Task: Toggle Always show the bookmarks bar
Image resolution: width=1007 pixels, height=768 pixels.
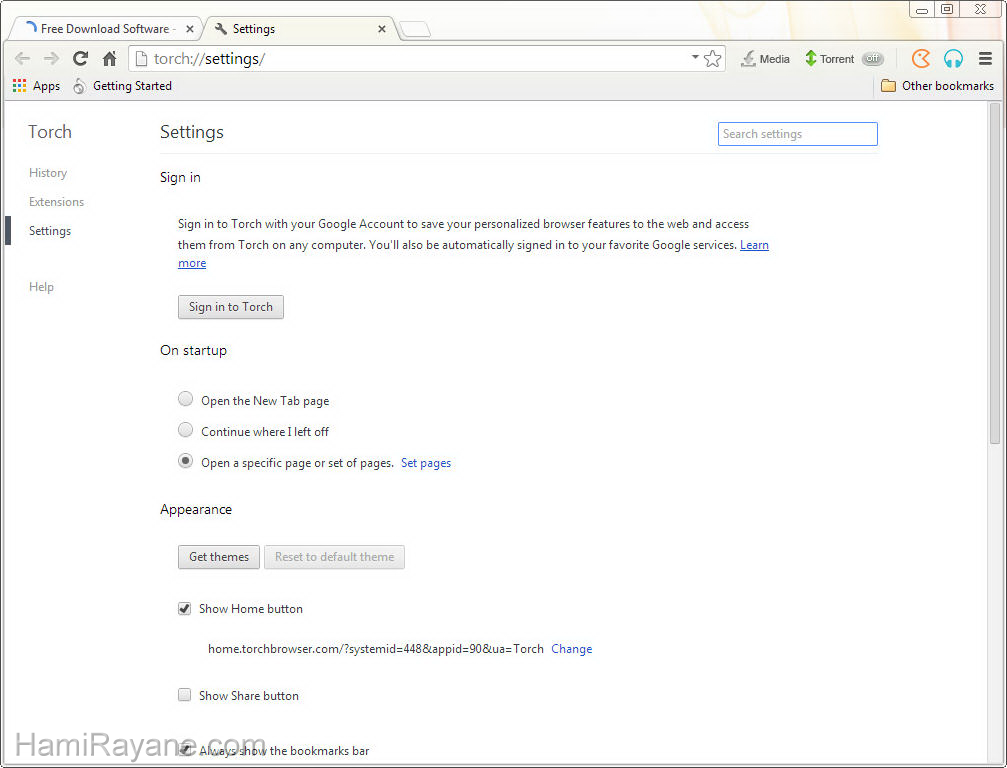Action: click(184, 749)
